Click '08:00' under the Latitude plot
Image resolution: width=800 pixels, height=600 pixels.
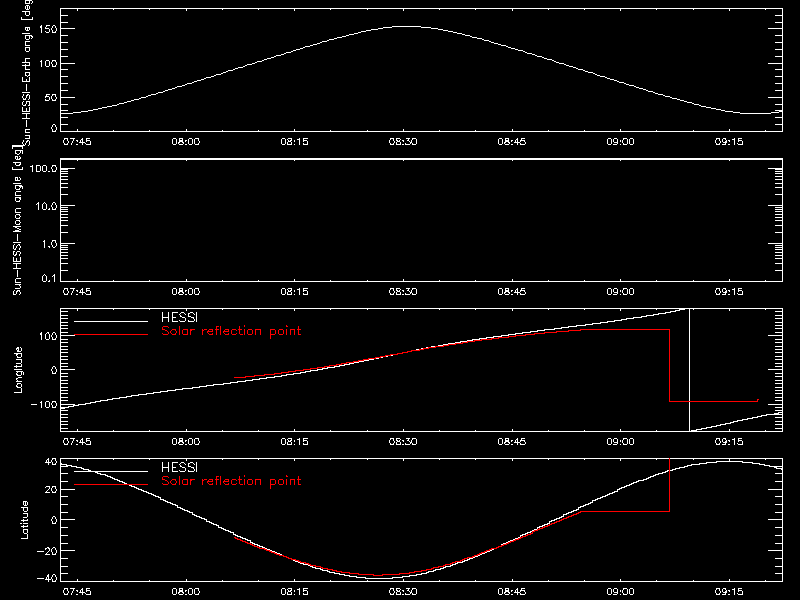[186, 592]
